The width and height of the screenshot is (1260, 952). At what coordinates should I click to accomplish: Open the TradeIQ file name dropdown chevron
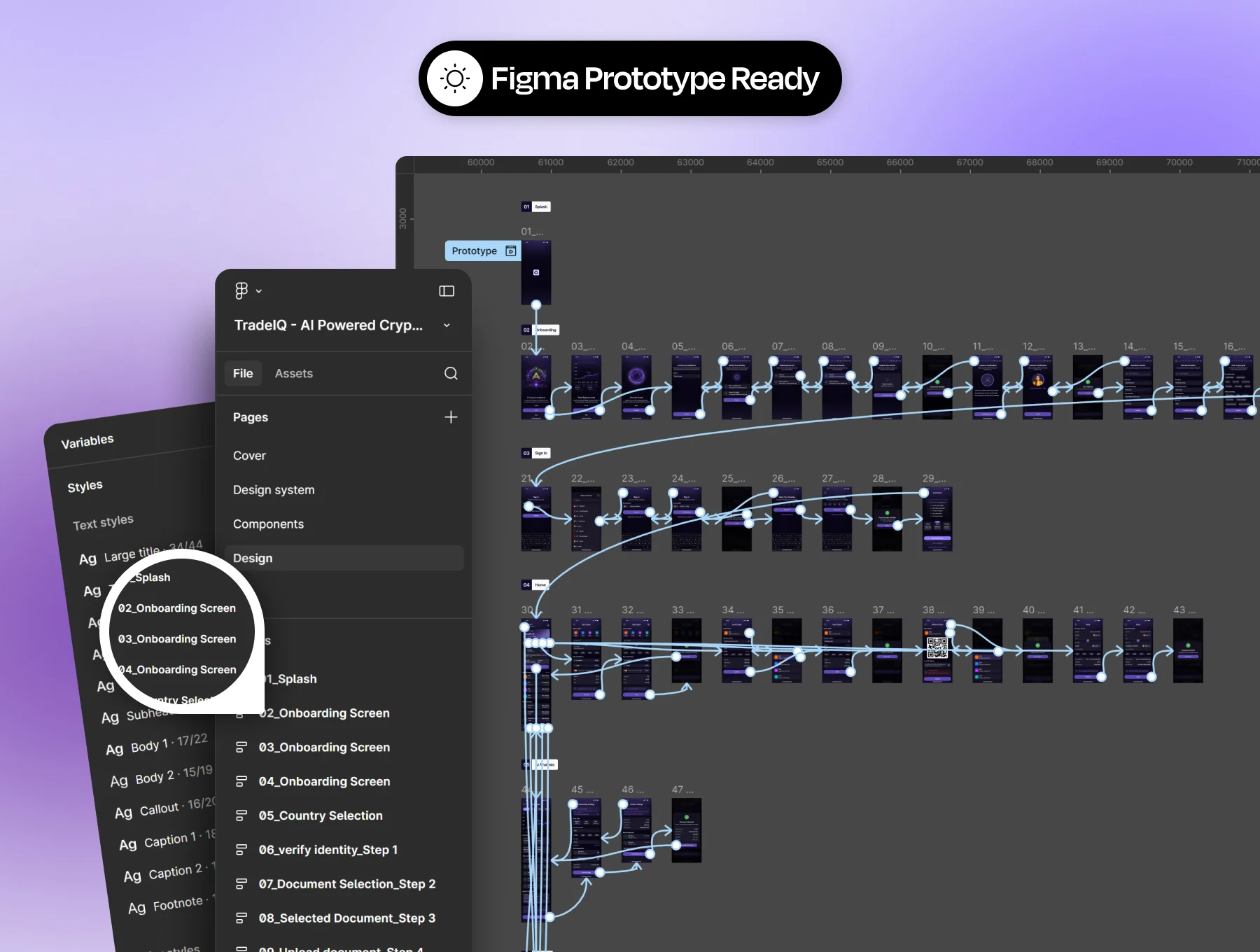(447, 325)
